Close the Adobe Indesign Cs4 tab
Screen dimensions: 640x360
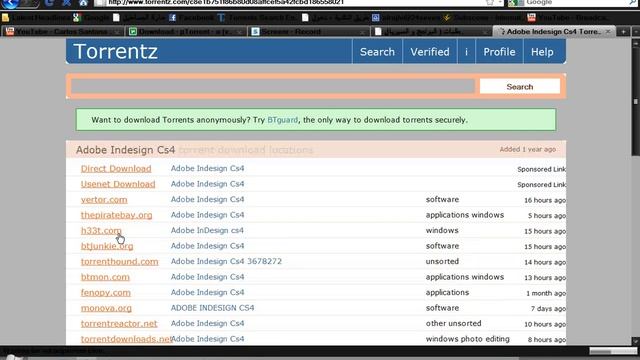pos(608,31)
